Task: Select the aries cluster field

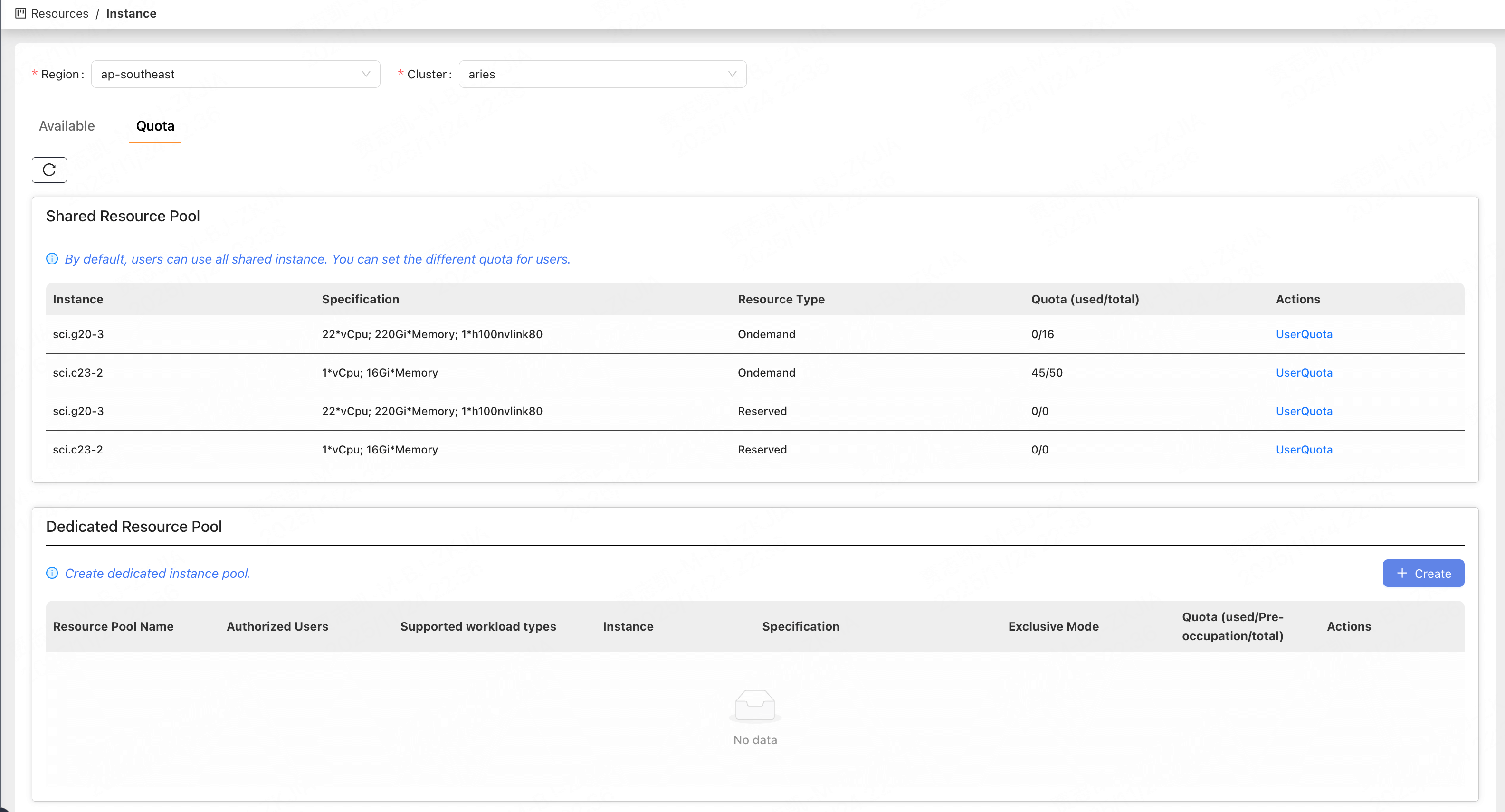Action: [x=602, y=74]
